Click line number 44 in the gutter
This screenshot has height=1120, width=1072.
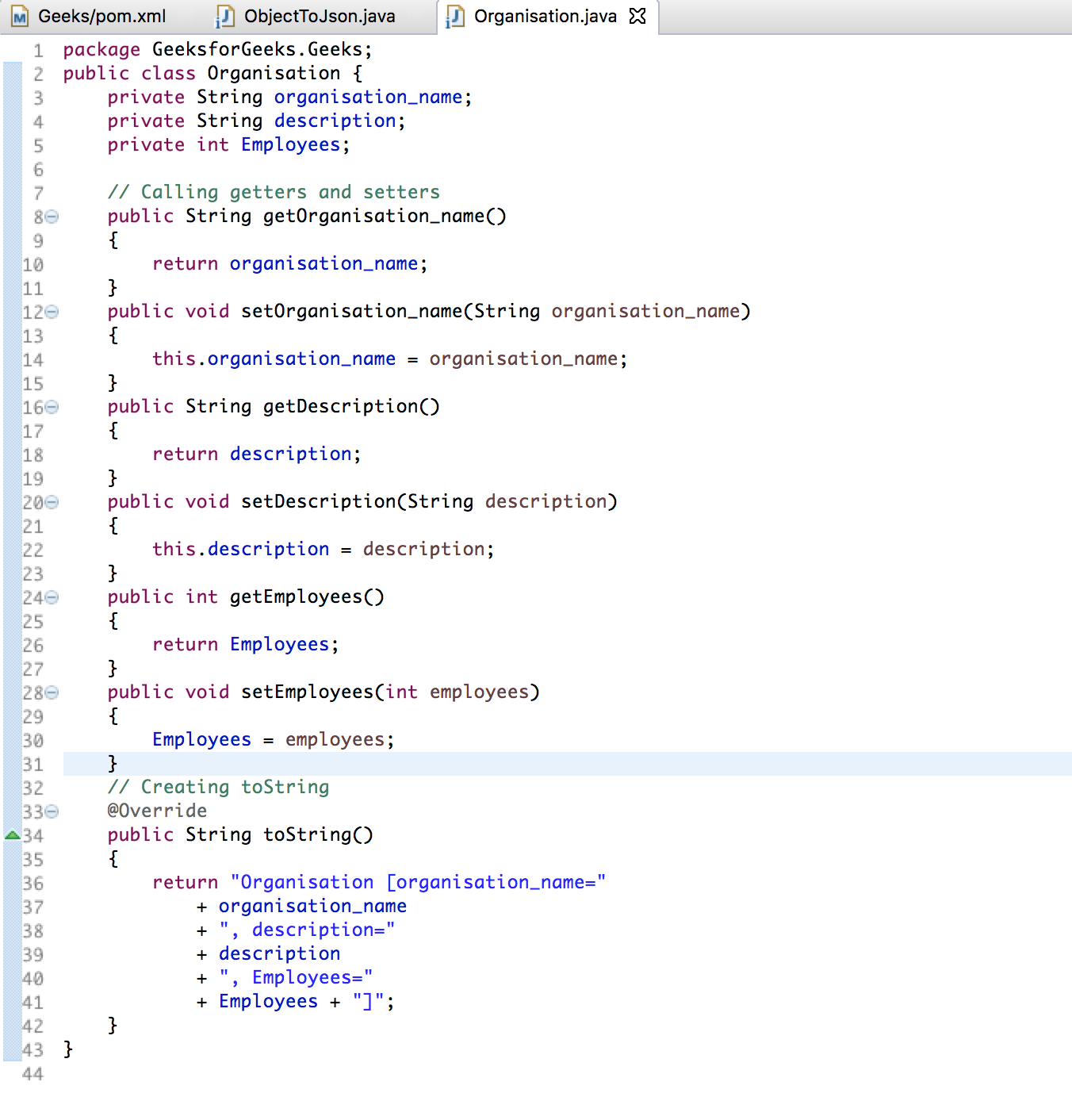33,1074
